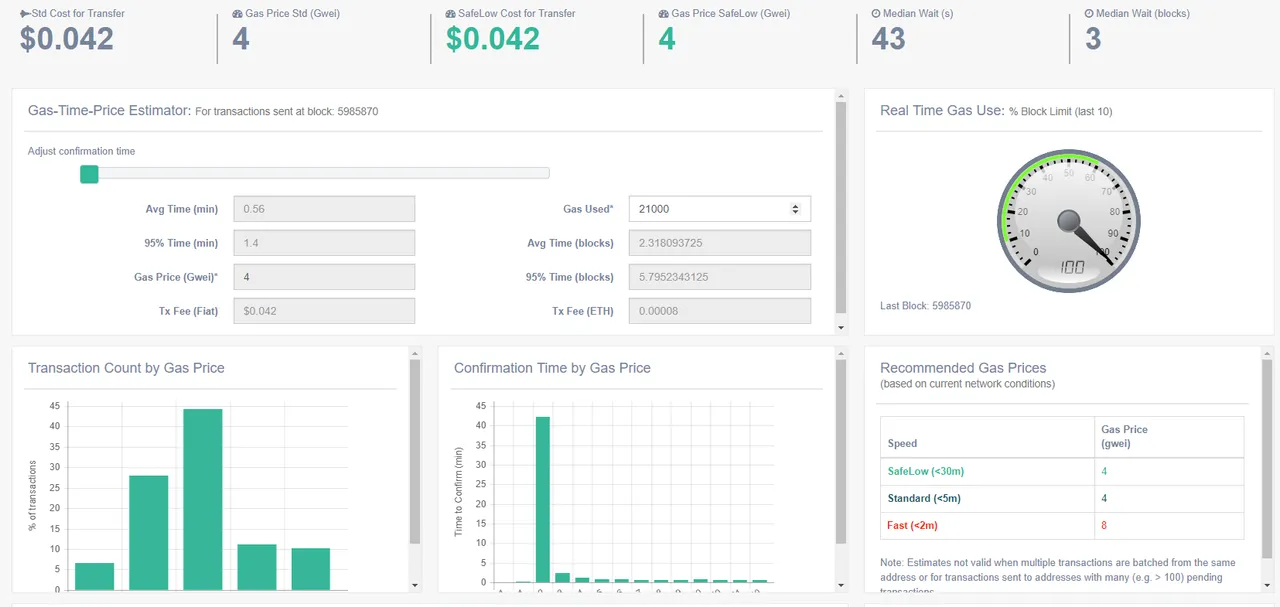Click the Gas Price (Gwei) input field

pyautogui.click(x=324, y=277)
